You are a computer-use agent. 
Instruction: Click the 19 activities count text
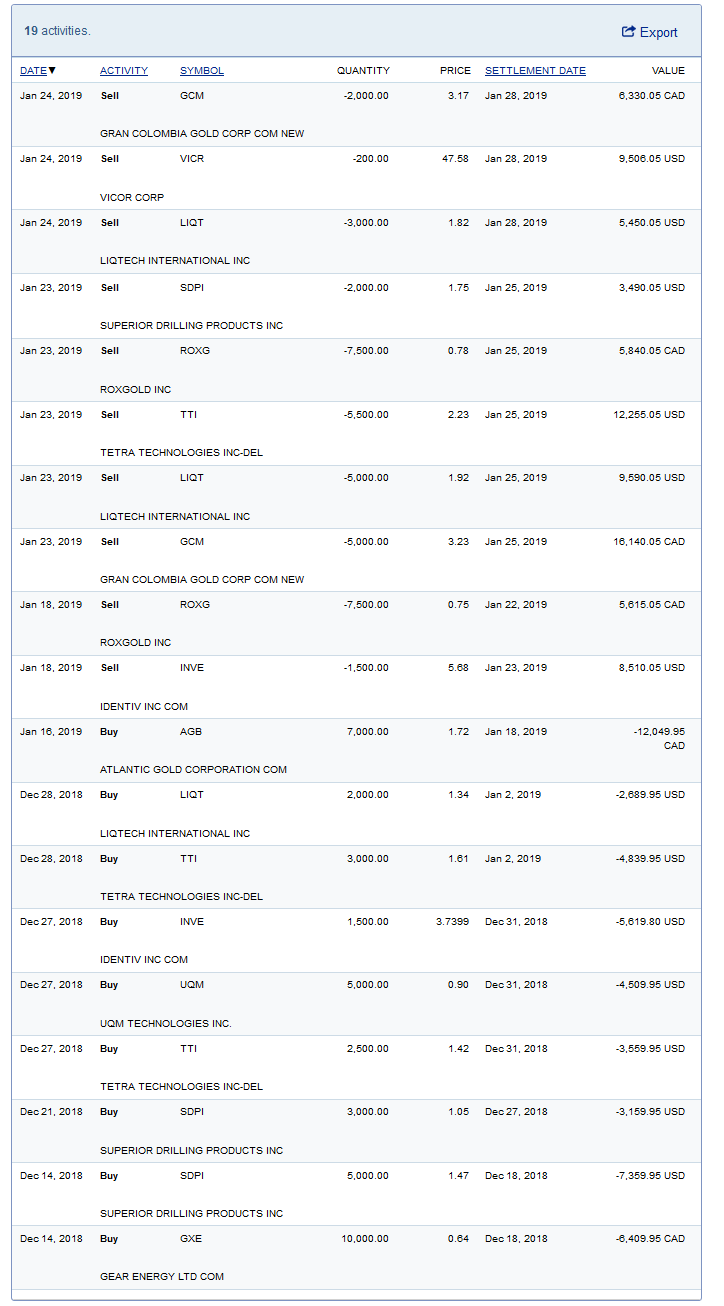[57, 31]
